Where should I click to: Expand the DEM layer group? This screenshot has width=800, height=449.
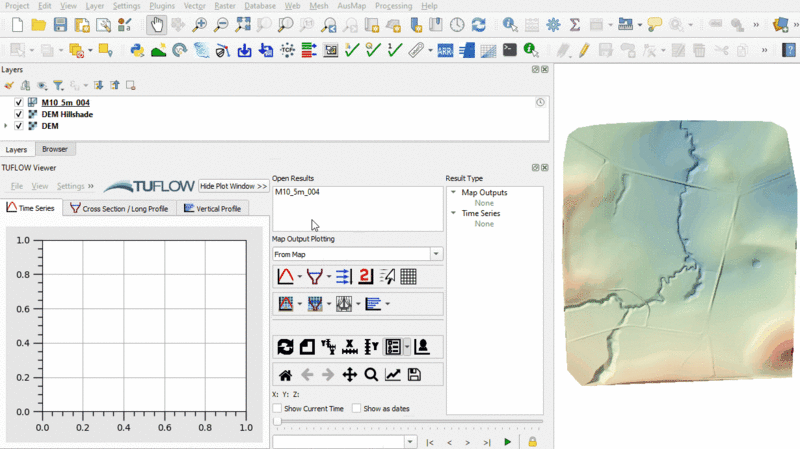point(6,126)
